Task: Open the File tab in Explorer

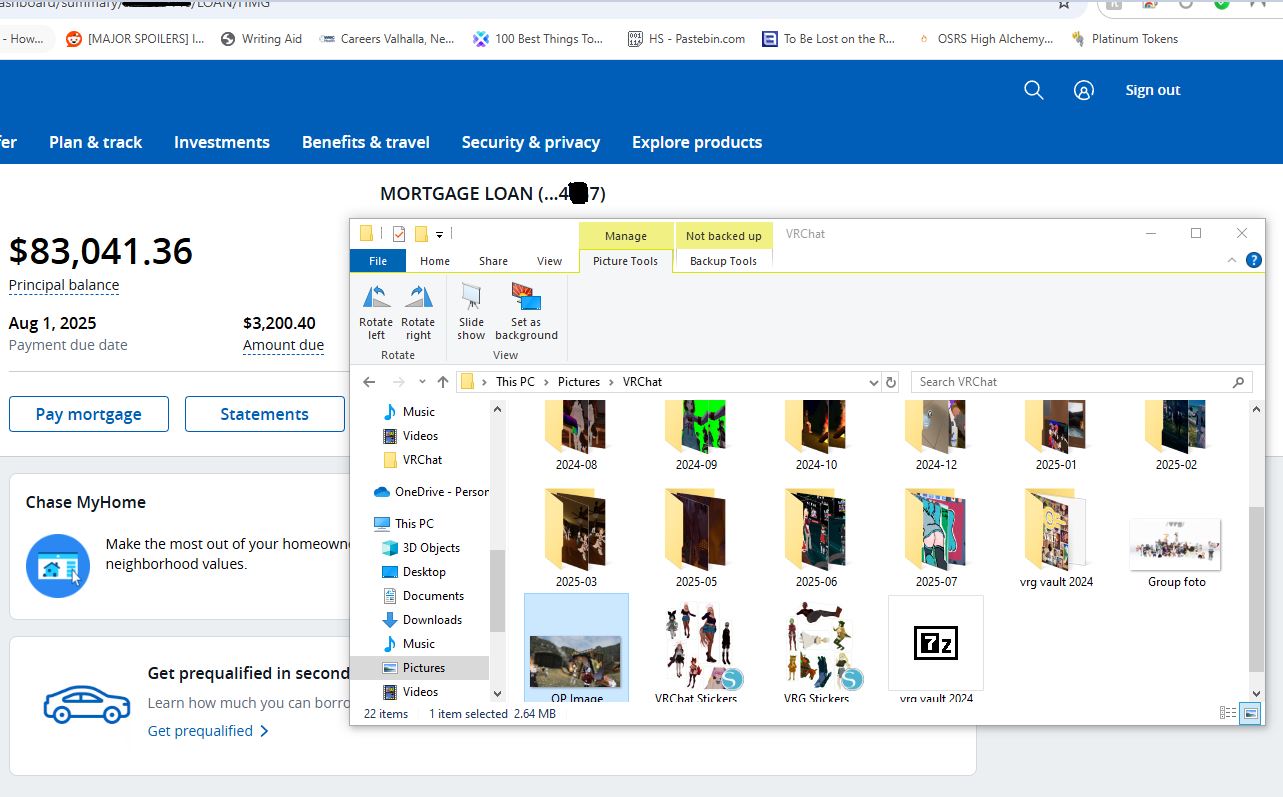Action: [378, 261]
